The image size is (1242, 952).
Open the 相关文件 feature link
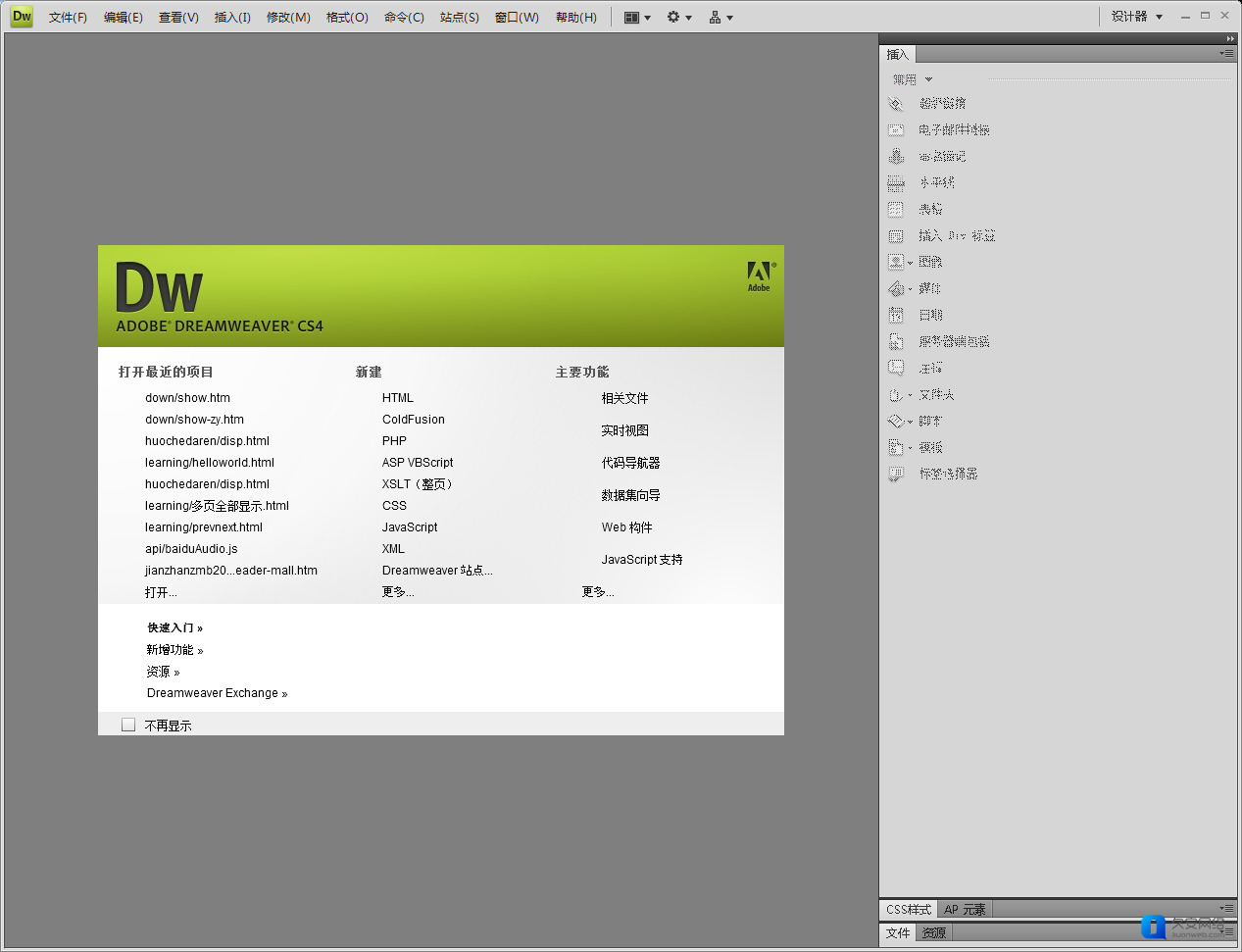coord(625,398)
